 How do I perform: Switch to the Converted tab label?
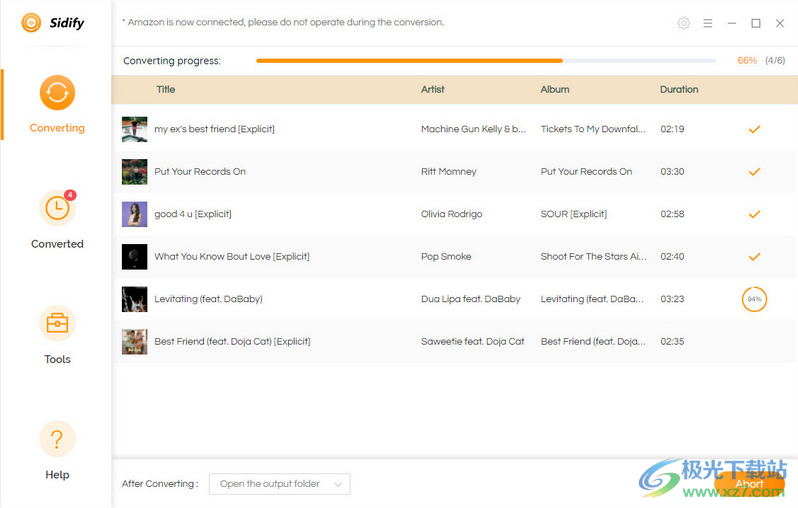coord(57,244)
